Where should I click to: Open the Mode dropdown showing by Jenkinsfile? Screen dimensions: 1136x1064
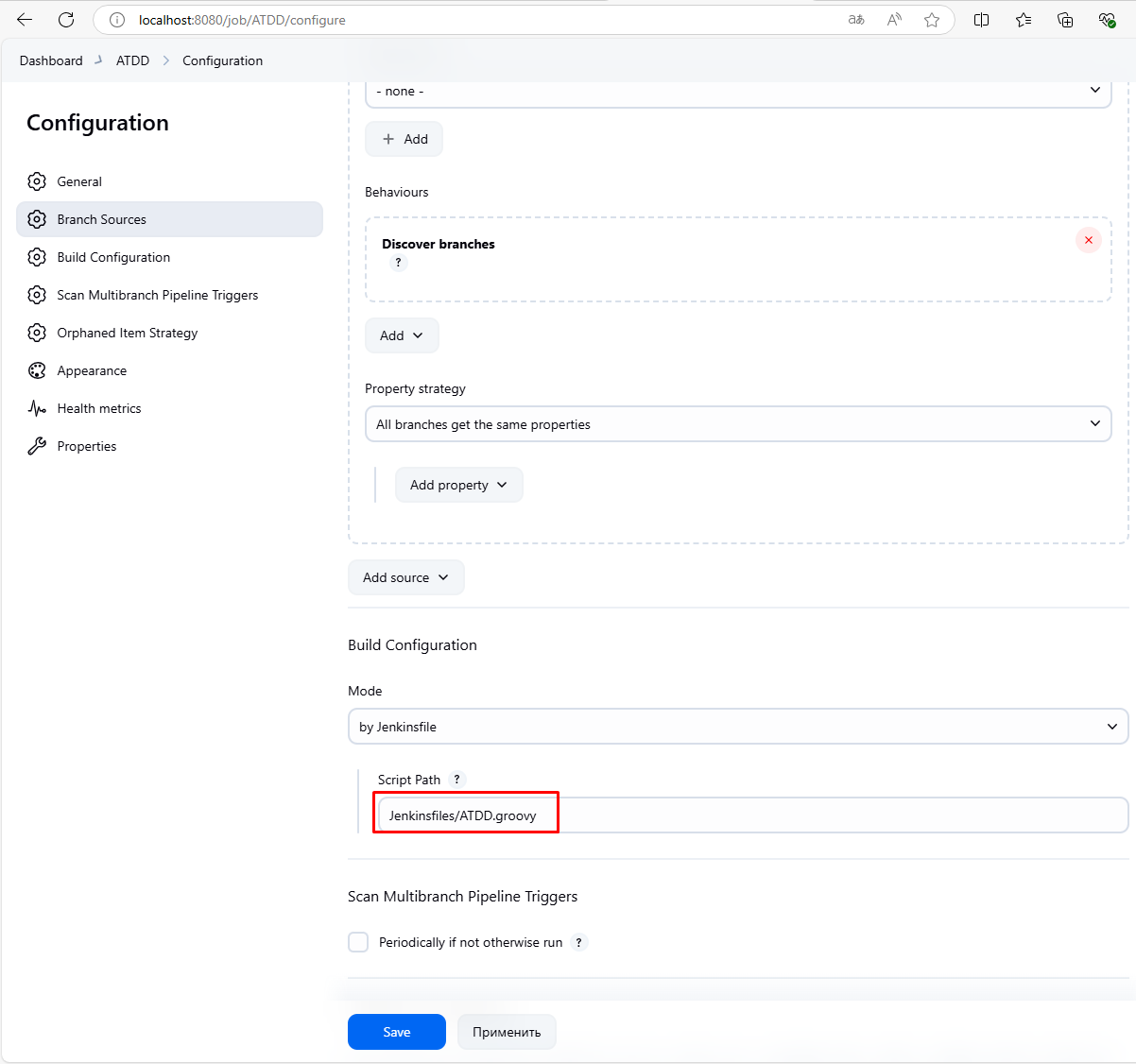(x=737, y=727)
